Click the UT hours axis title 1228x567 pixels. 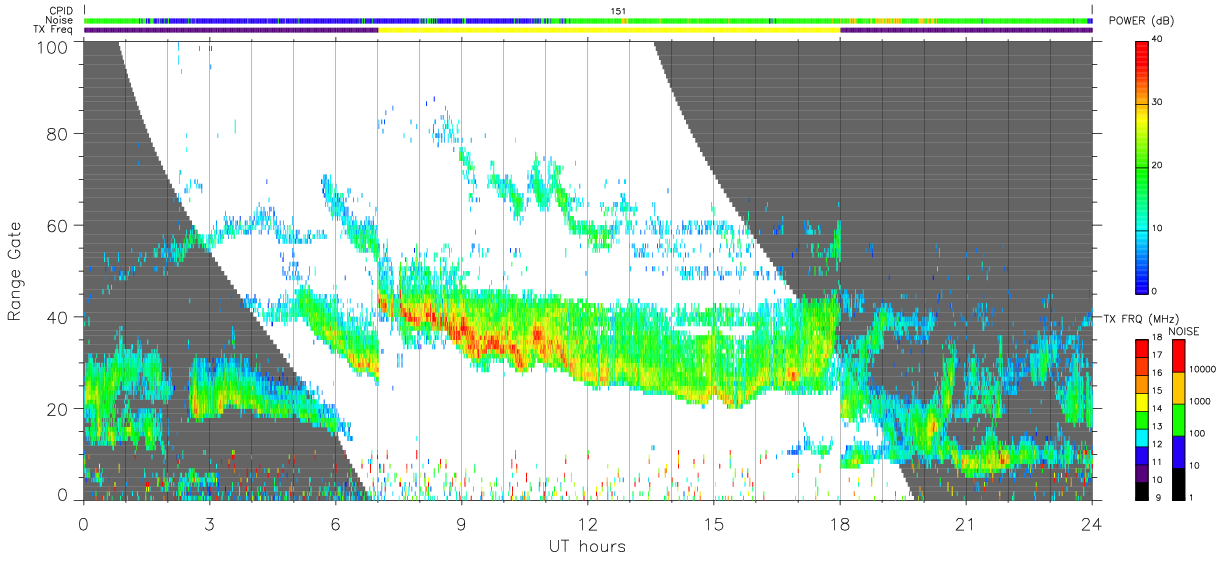click(x=587, y=546)
